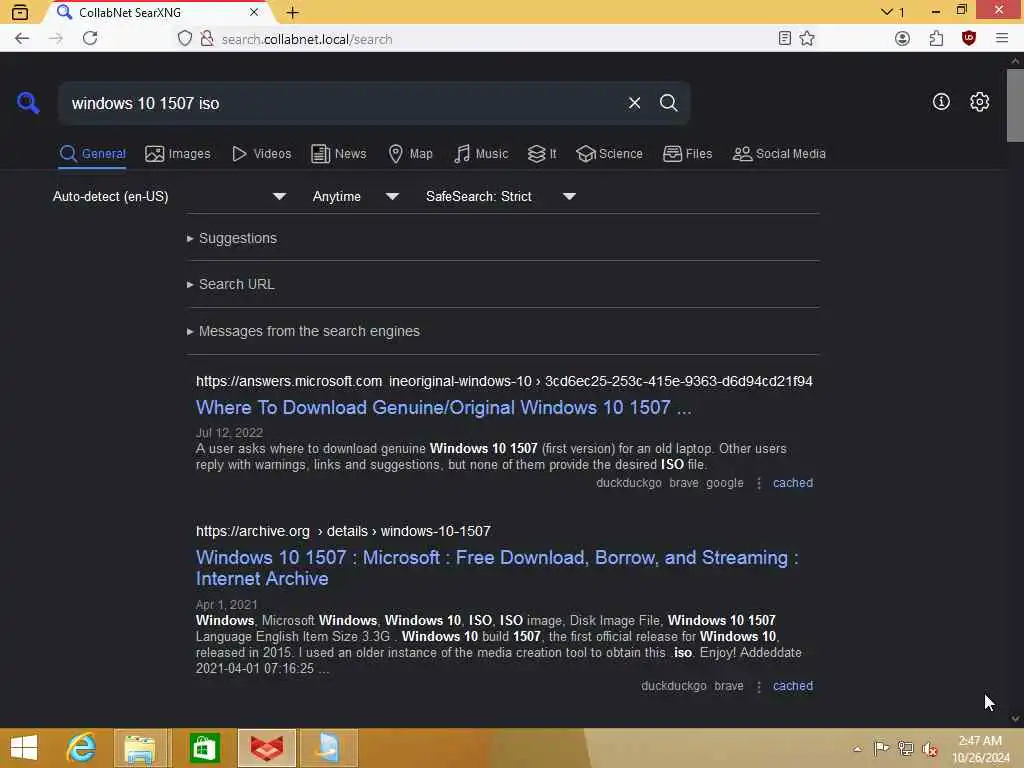Switch to the Music category
1024x768 pixels.
(x=481, y=154)
